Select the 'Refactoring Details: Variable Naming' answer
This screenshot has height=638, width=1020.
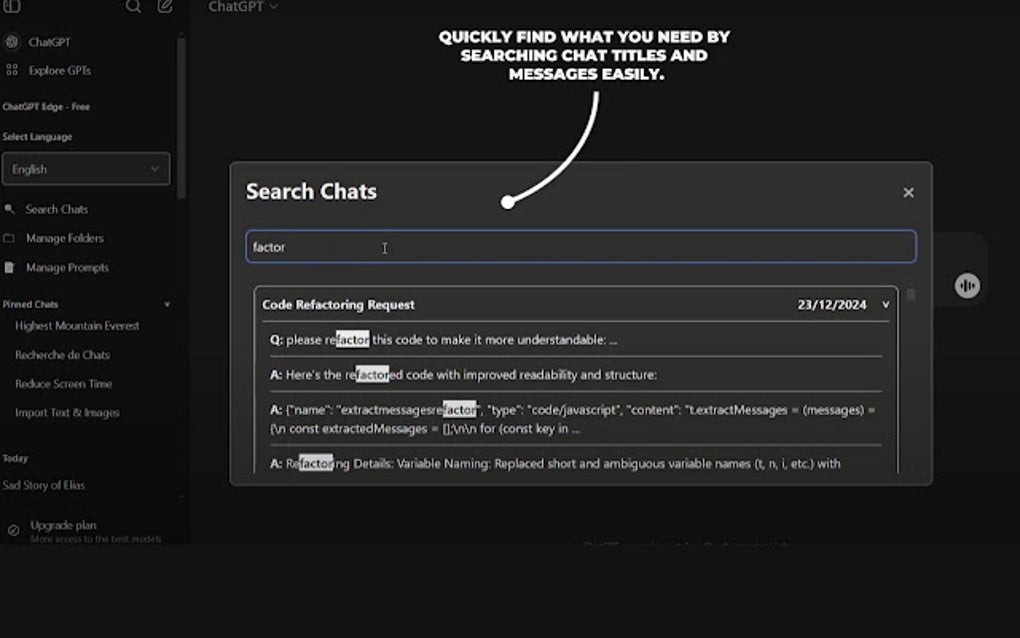(555, 463)
